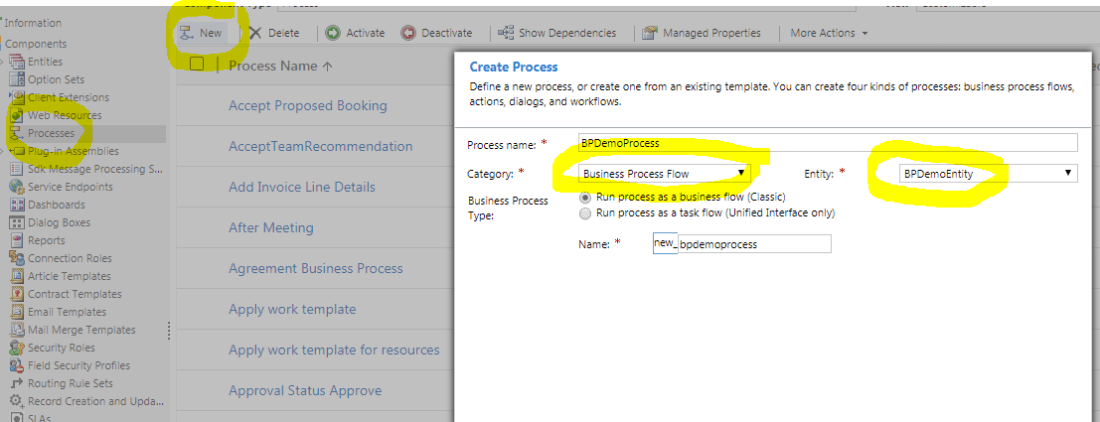Viewport: 1100px width, 422px height.
Task: Click the Entities icon in sidebar
Action: tap(18, 62)
